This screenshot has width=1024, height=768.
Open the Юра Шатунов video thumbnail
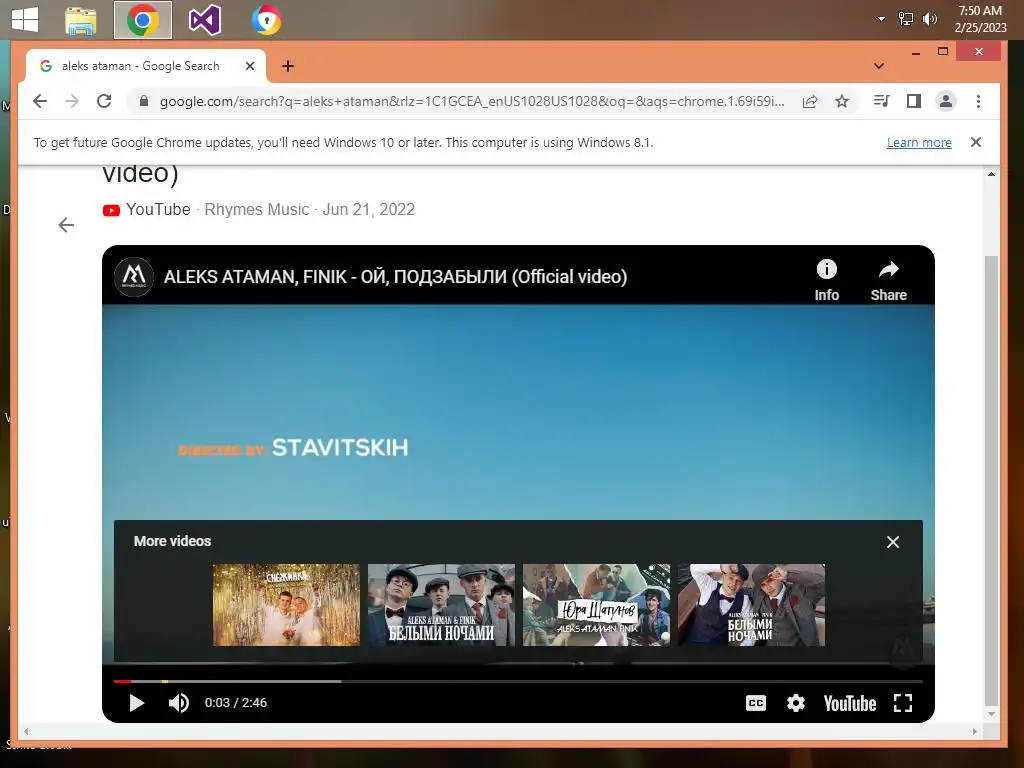596,605
